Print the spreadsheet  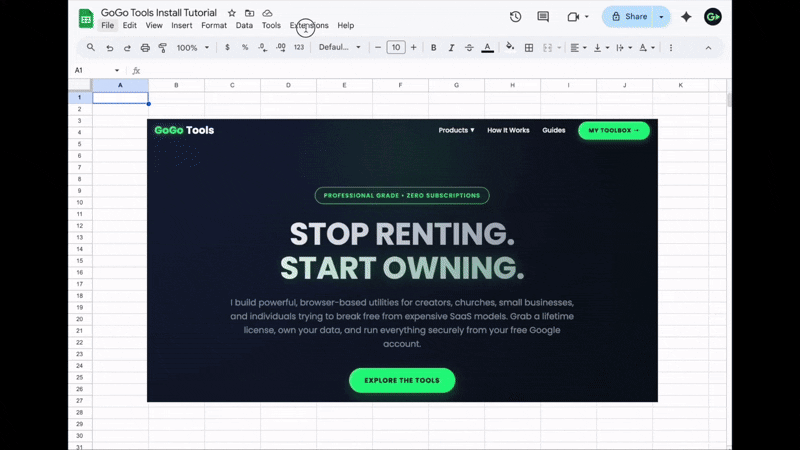145,47
